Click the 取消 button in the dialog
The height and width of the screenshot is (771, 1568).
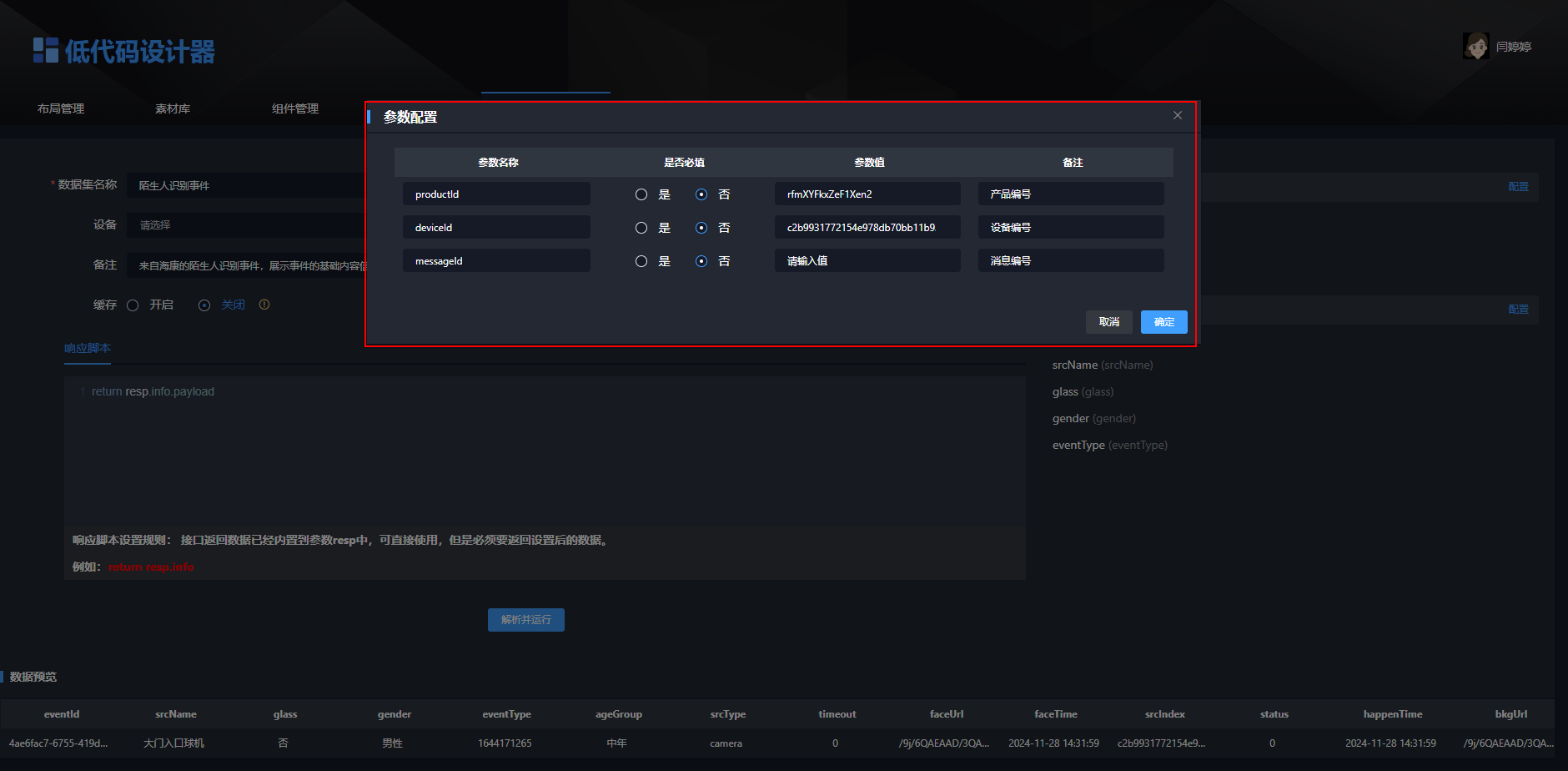click(x=1109, y=322)
